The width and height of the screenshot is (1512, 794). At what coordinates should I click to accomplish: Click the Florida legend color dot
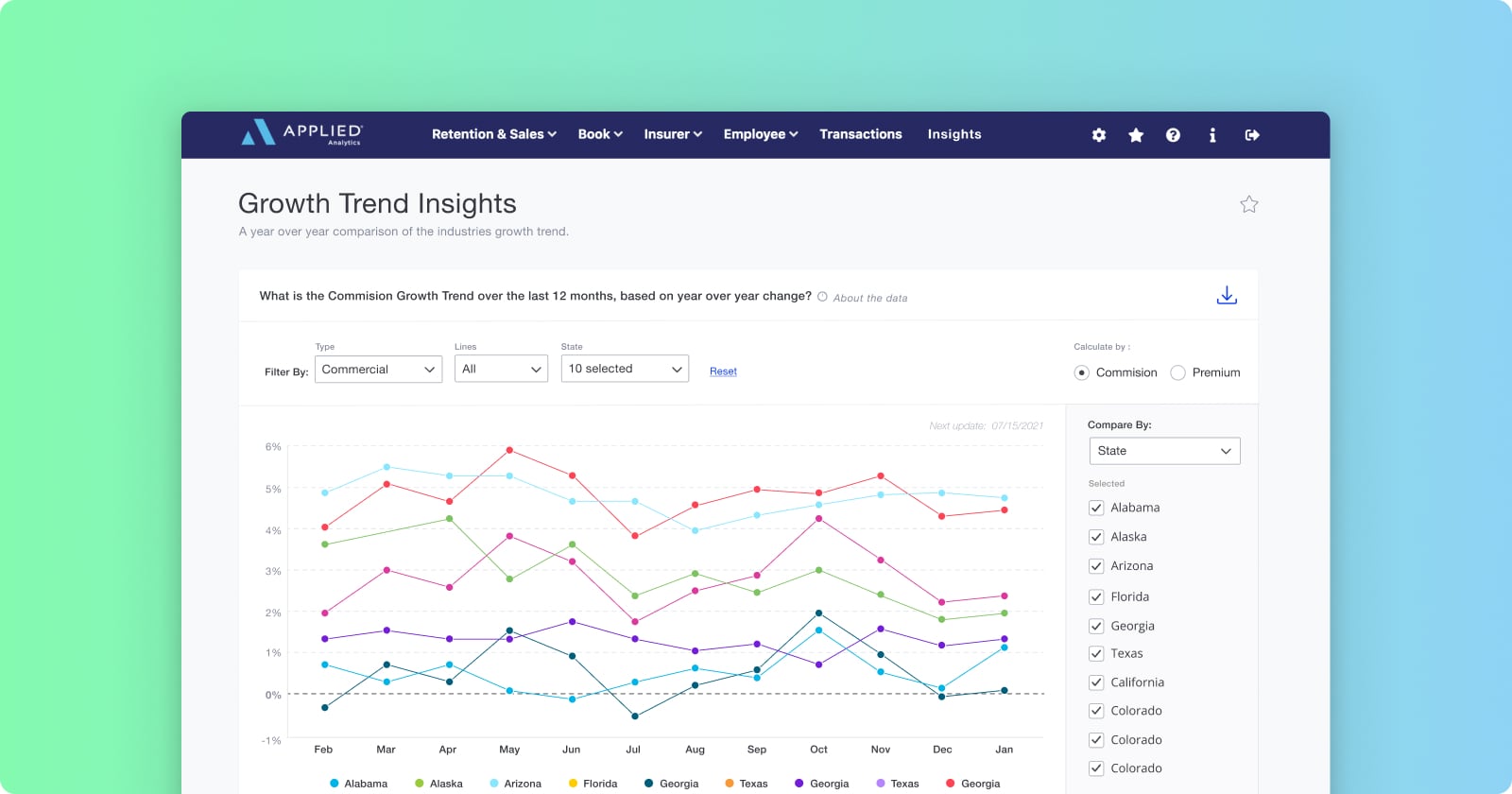[573, 784]
